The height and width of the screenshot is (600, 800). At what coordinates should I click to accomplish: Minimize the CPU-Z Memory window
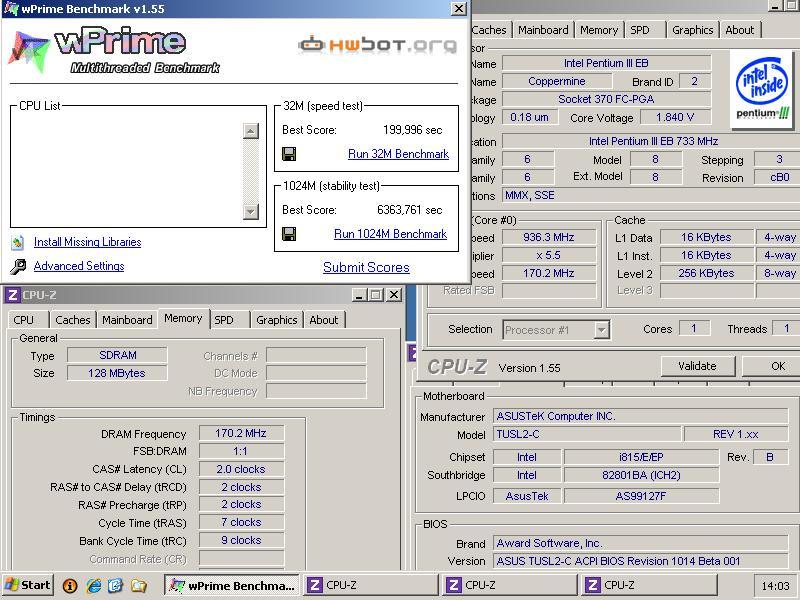click(359, 295)
